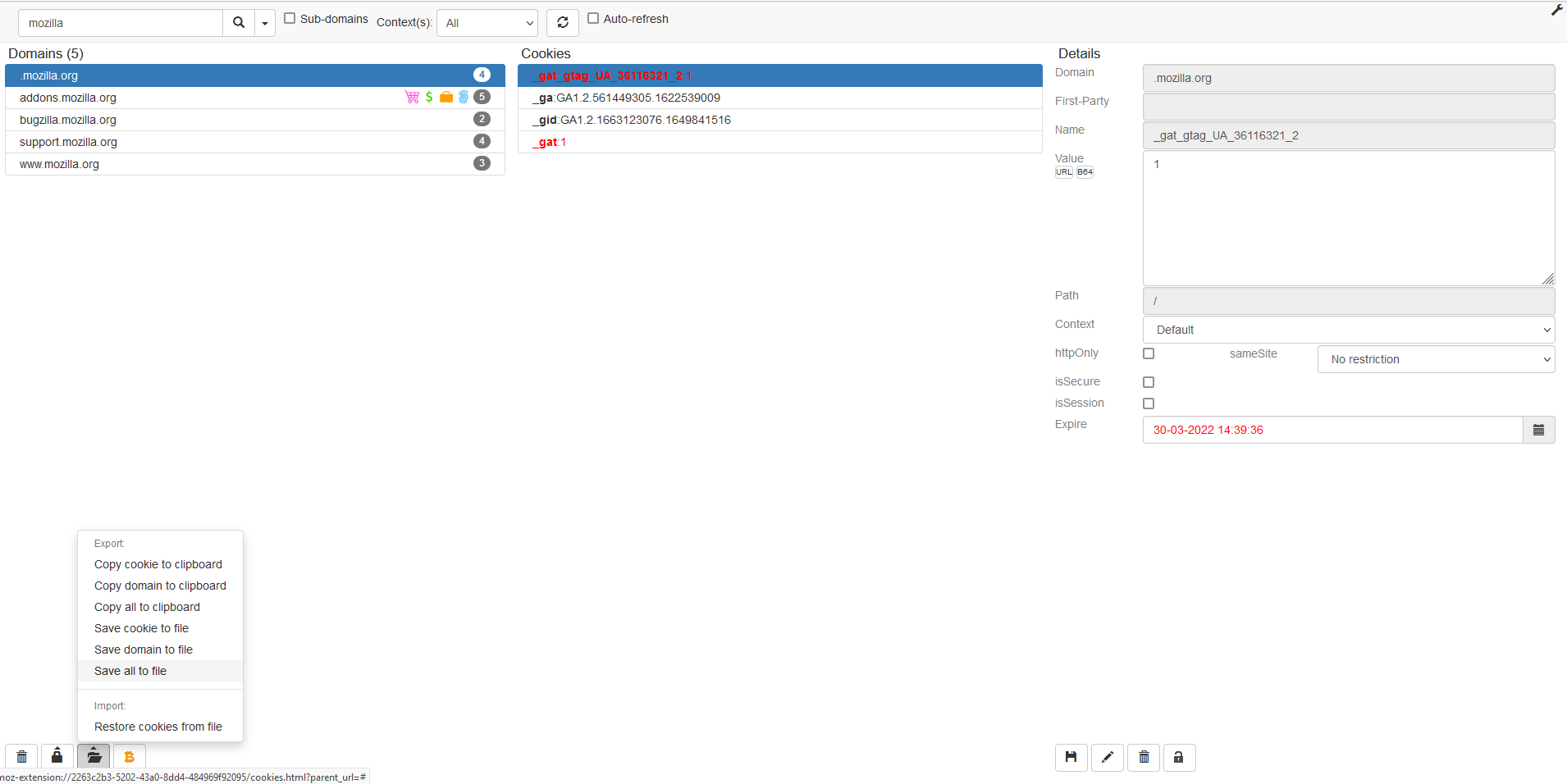Click the empty First-Party field
Screen dimensions: 1567x784
pyautogui.click(x=1349, y=107)
